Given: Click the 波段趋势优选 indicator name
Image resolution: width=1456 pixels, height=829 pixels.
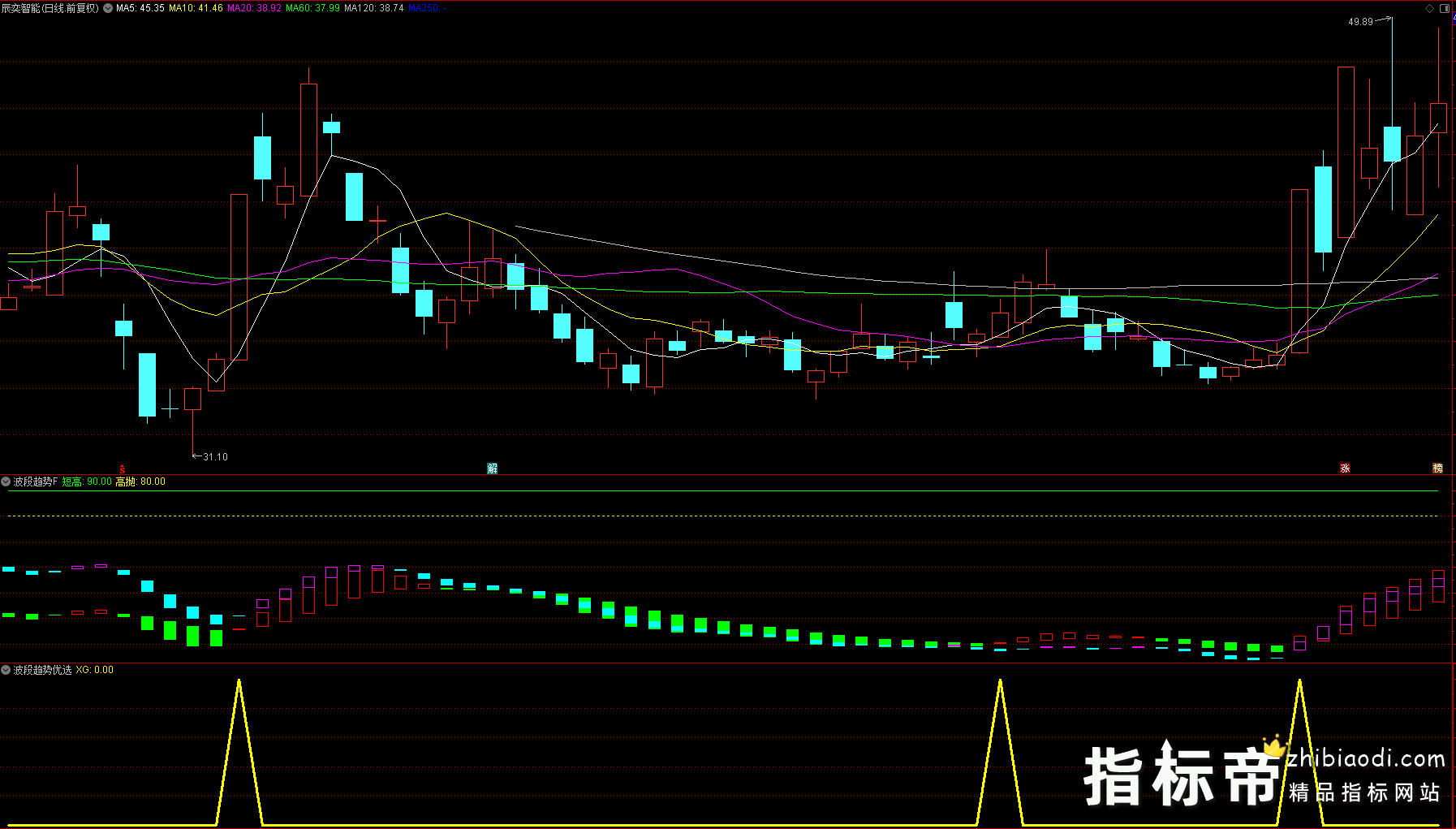Looking at the screenshot, I should 42,670.
